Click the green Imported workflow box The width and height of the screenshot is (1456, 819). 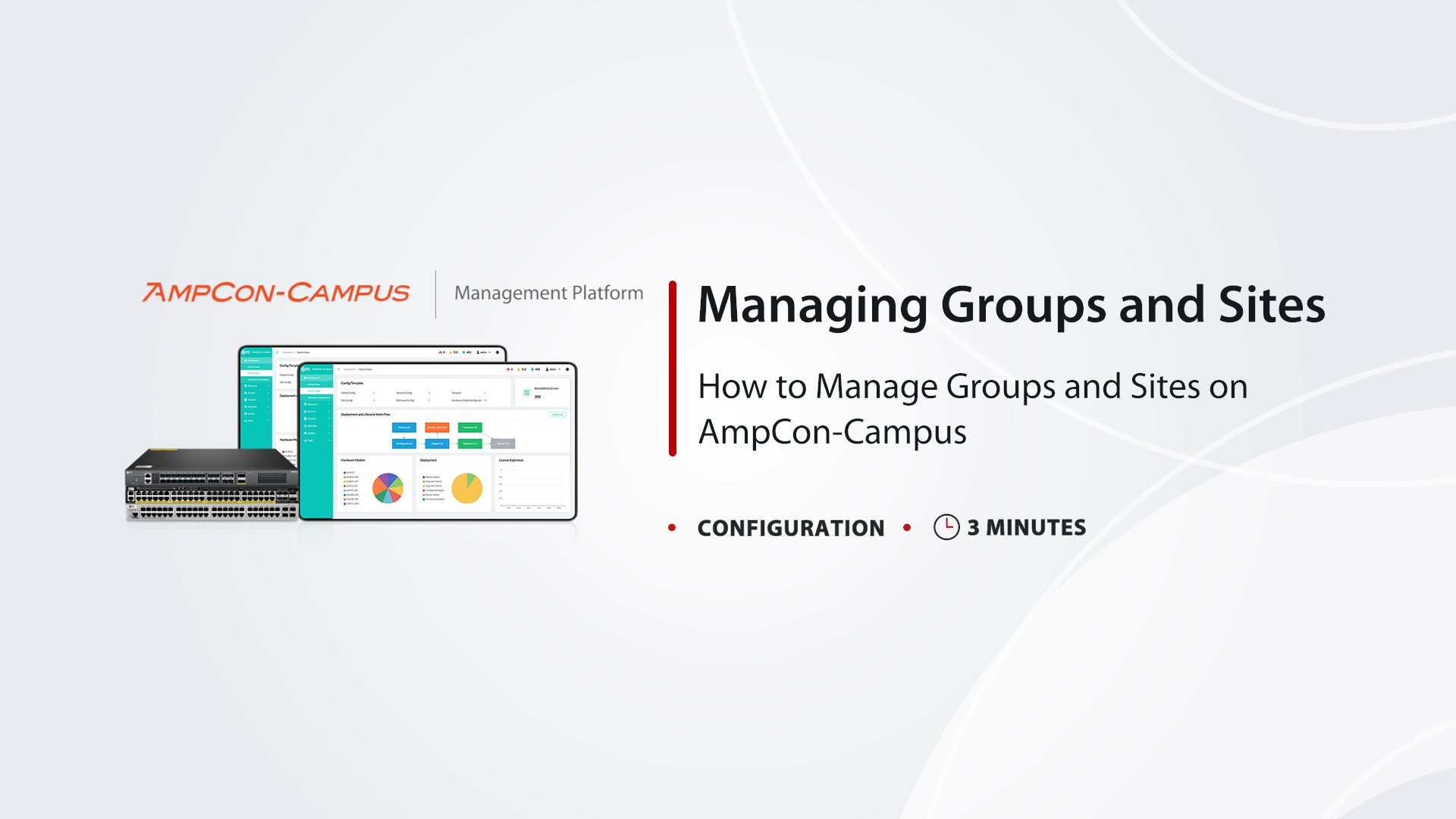click(469, 428)
